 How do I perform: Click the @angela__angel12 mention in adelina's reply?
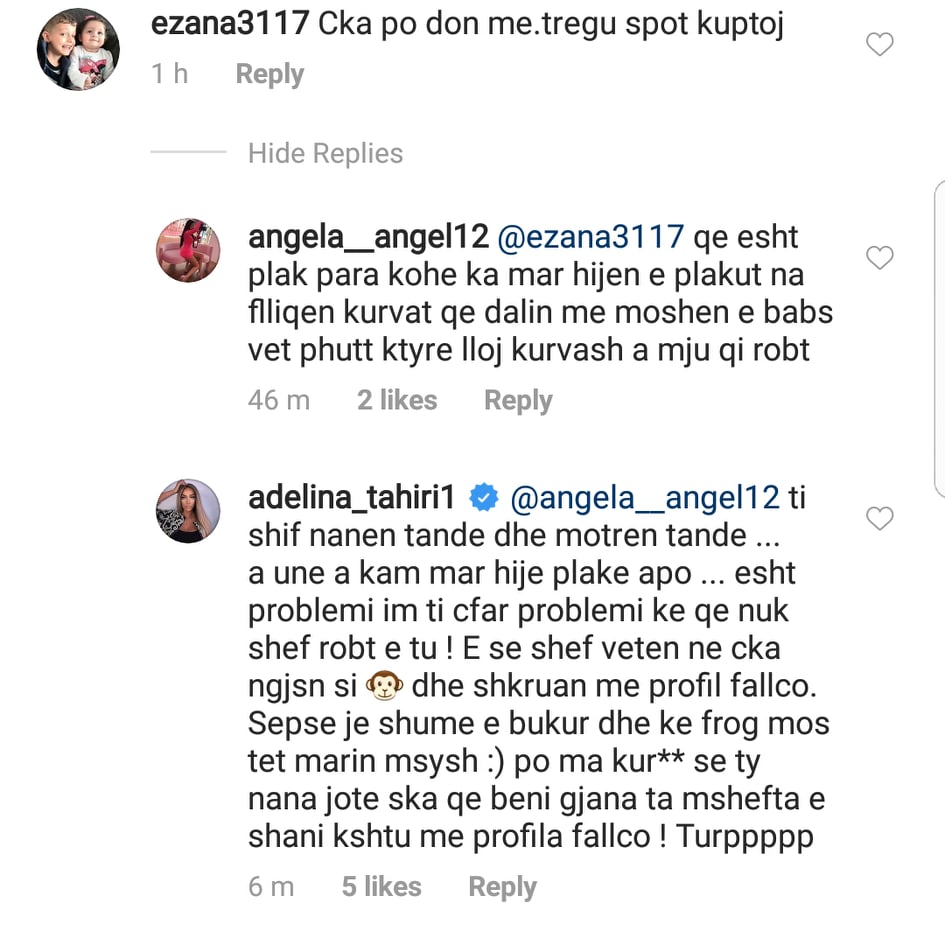(644, 497)
